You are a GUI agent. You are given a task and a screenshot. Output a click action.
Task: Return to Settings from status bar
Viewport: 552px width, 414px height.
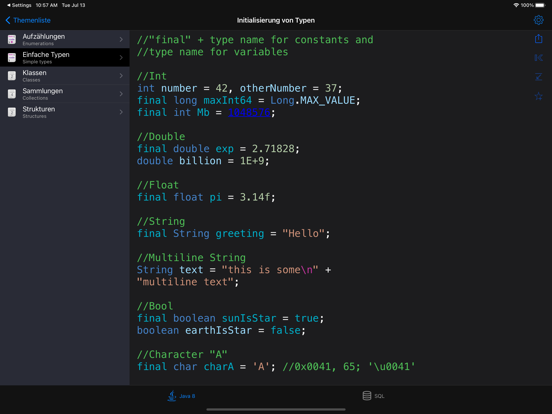pos(19,5)
